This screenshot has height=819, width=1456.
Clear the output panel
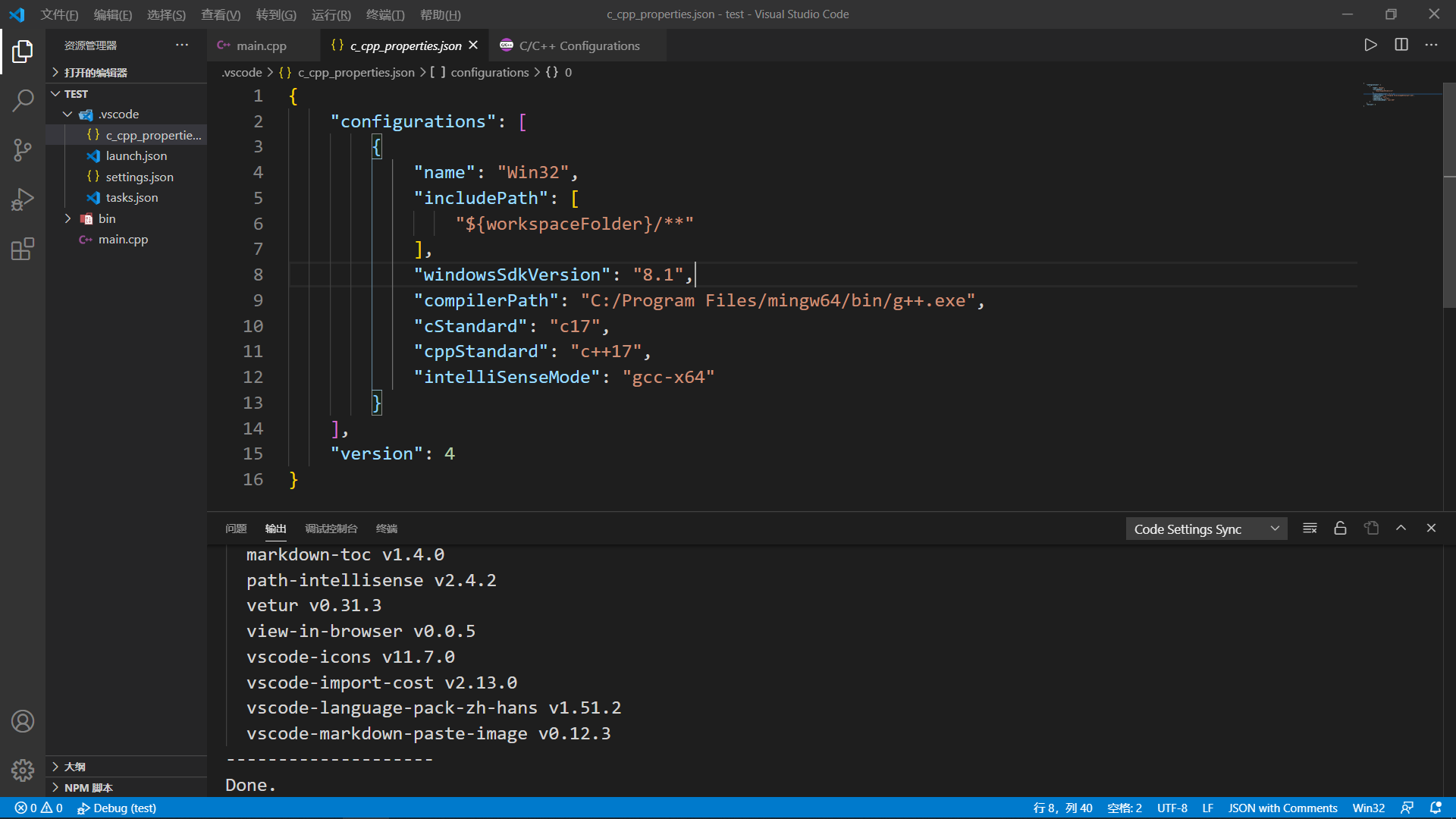tap(1310, 529)
